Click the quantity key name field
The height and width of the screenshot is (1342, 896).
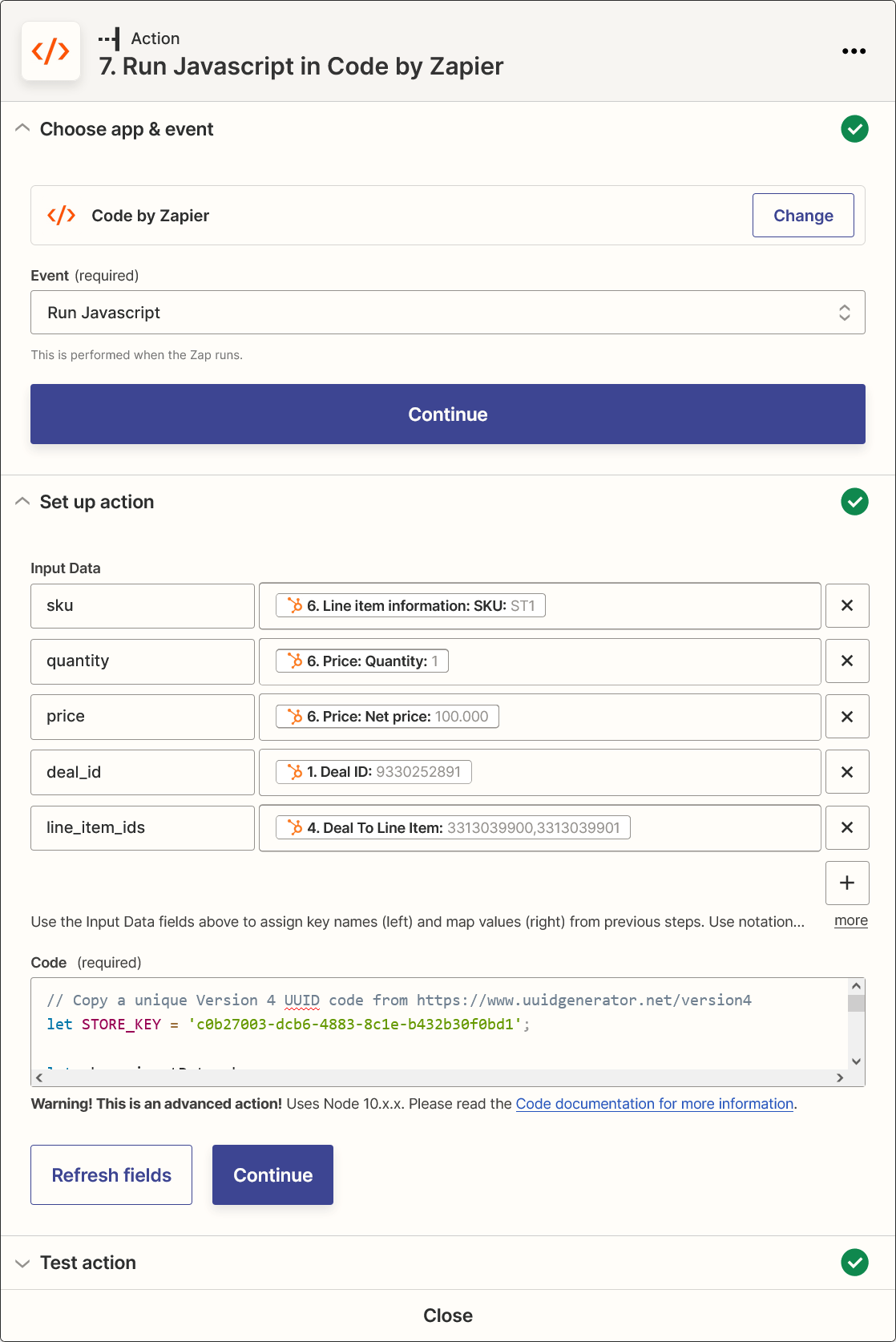click(x=143, y=661)
